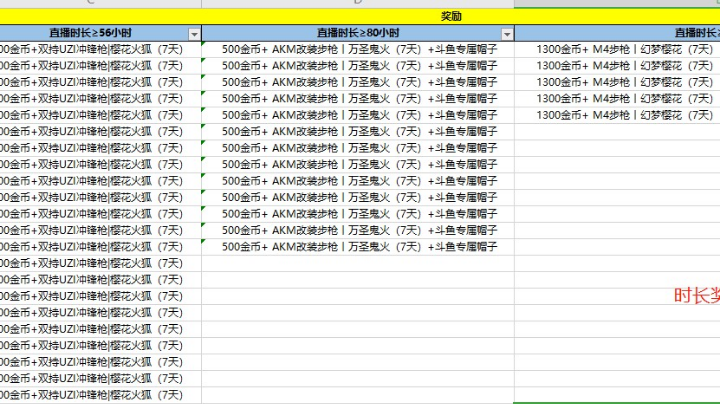Select the bottommost 1300金币+ M4步枪 reward cell
Viewport: 720px width, 404px height.
[617, 115]
